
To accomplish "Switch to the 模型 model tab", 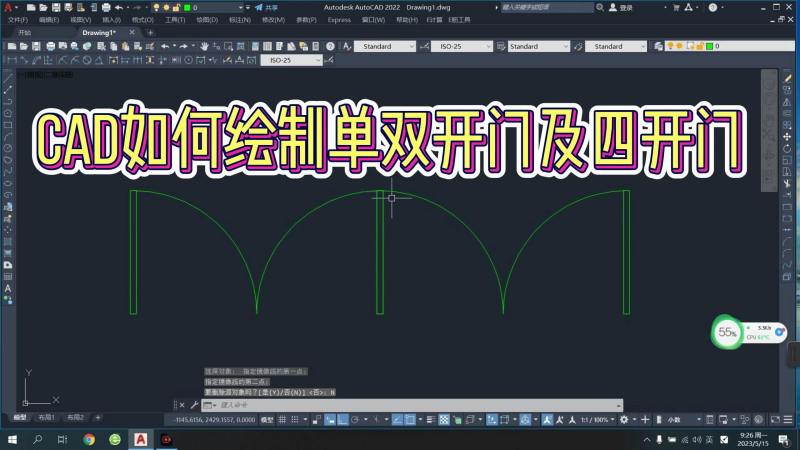I will [x=20, y=417].
